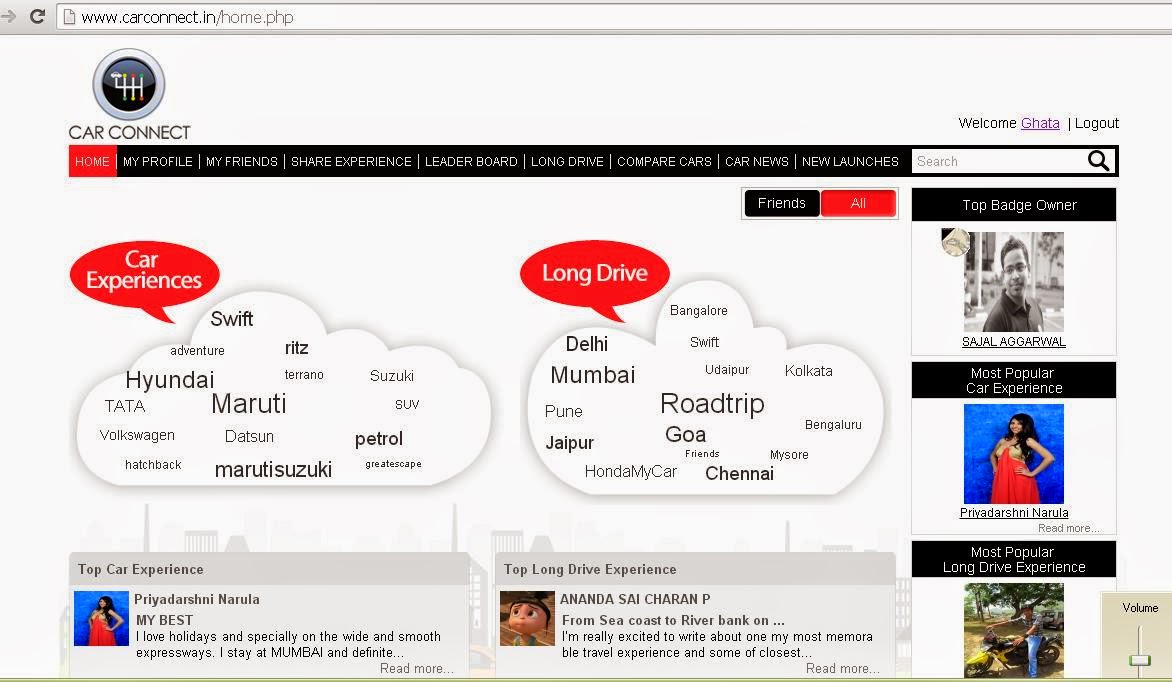
Task: Click the browser forward arrow
Action: [8, 16]
